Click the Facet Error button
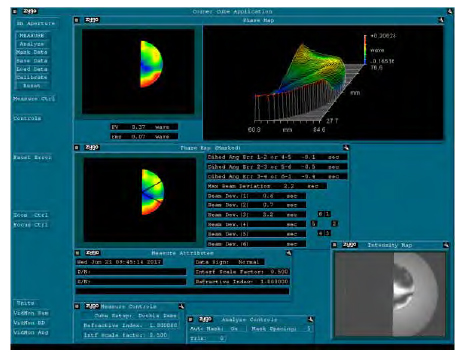468x360 pixels. [32, 158]
